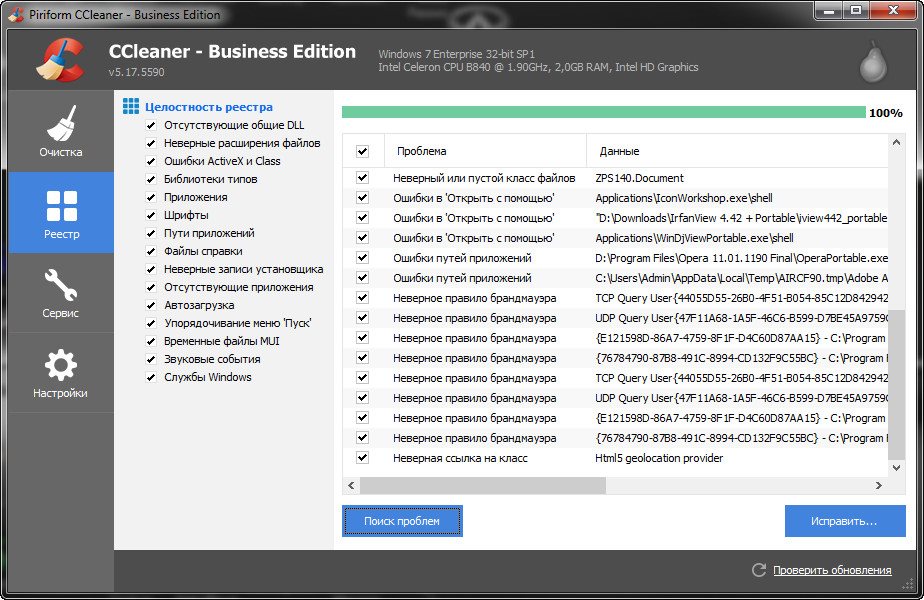The height and width of the screenshot is (600, 924).
Task: Click scroll down arrow of results list
Action: click(896, 468)
